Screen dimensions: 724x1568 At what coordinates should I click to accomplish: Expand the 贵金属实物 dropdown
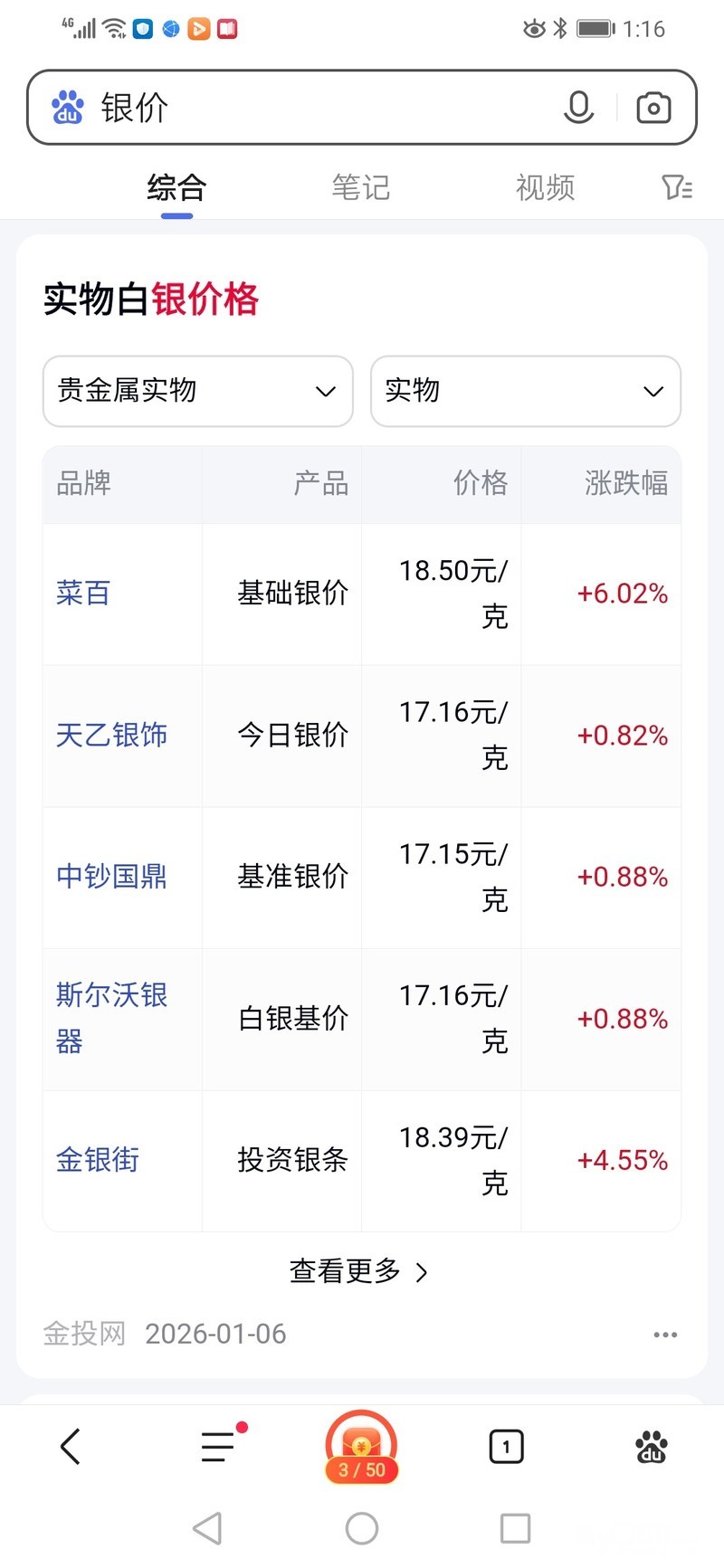tap(197, 391)
